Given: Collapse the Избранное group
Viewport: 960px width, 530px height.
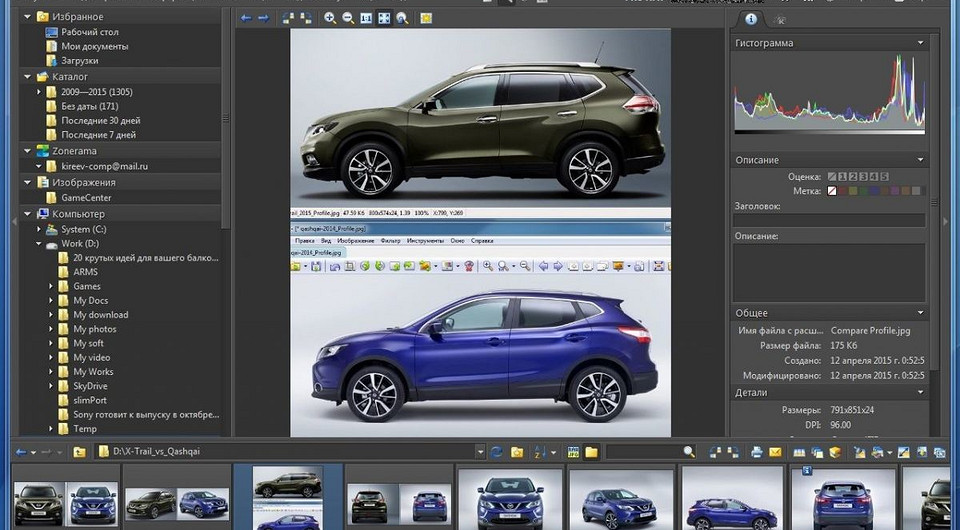Looking at the screenshot, I should coord(28,17).
